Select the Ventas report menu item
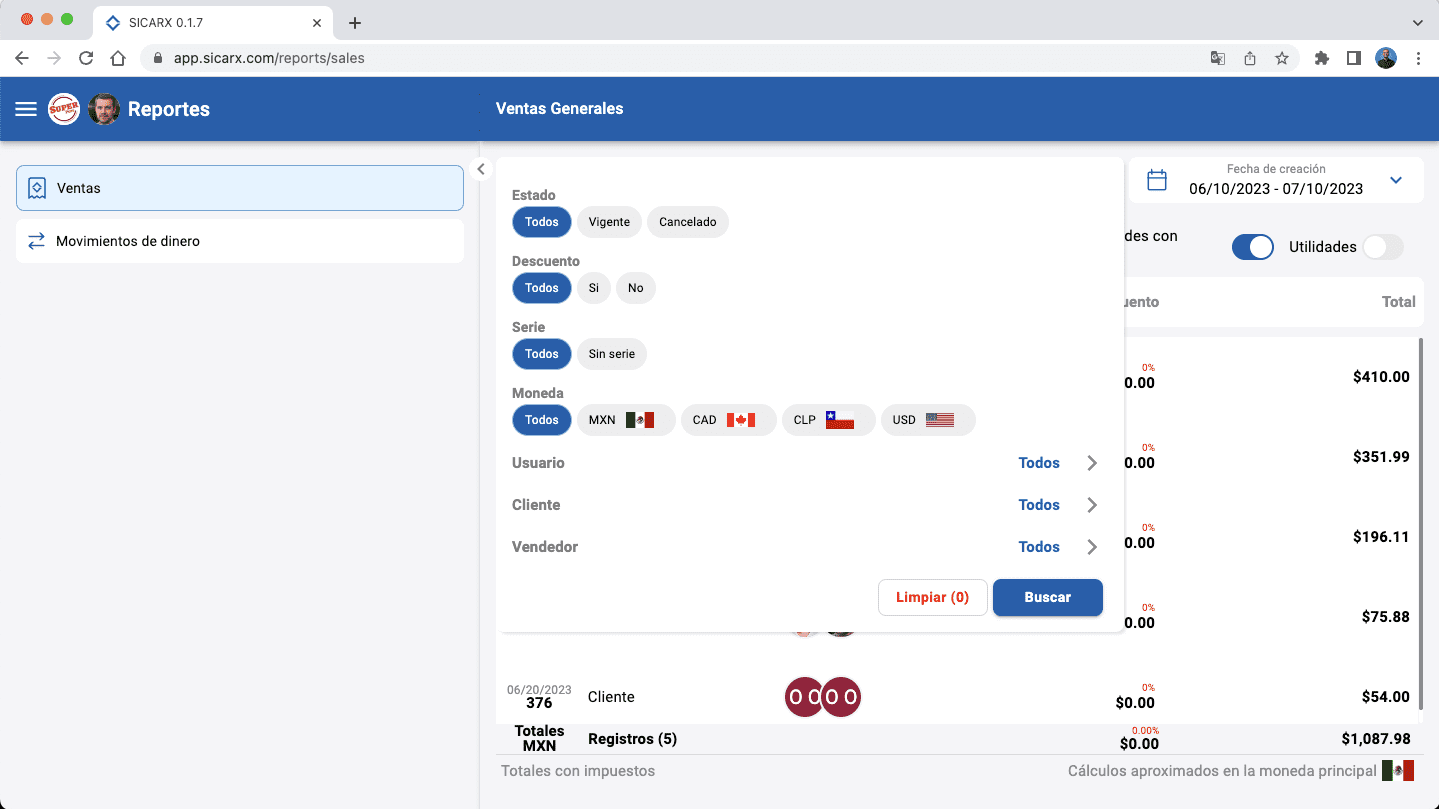 pyautogui.click(x=240, y=188)
